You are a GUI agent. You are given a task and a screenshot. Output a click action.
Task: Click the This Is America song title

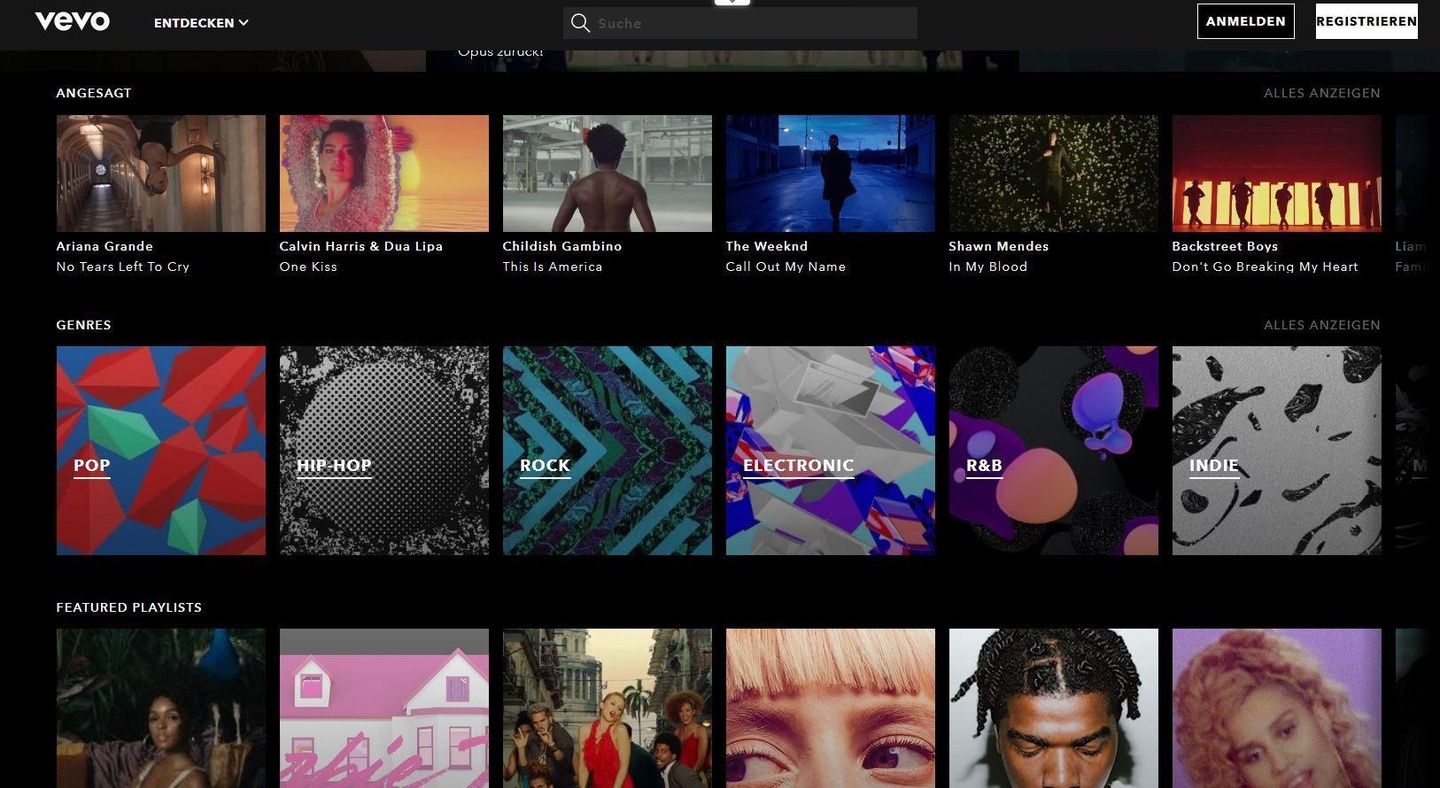[553, 267]
